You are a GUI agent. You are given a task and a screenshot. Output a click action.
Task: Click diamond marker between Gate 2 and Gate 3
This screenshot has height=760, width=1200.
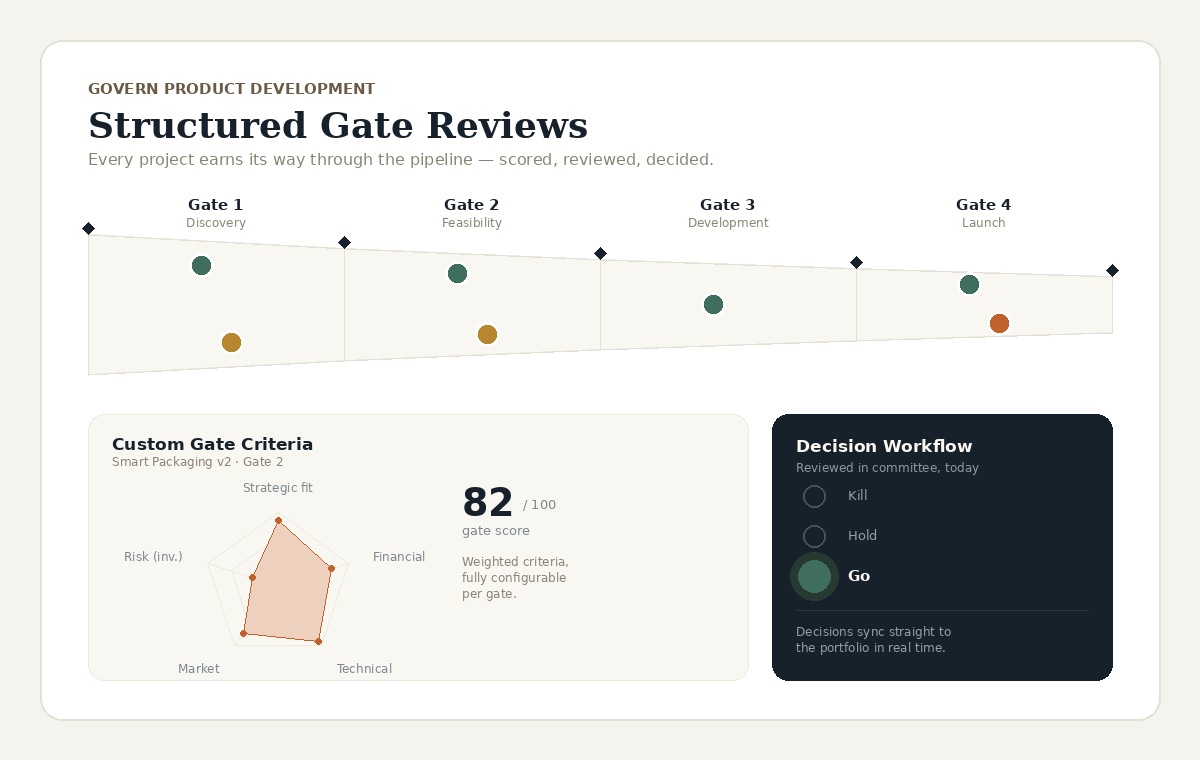600,254
